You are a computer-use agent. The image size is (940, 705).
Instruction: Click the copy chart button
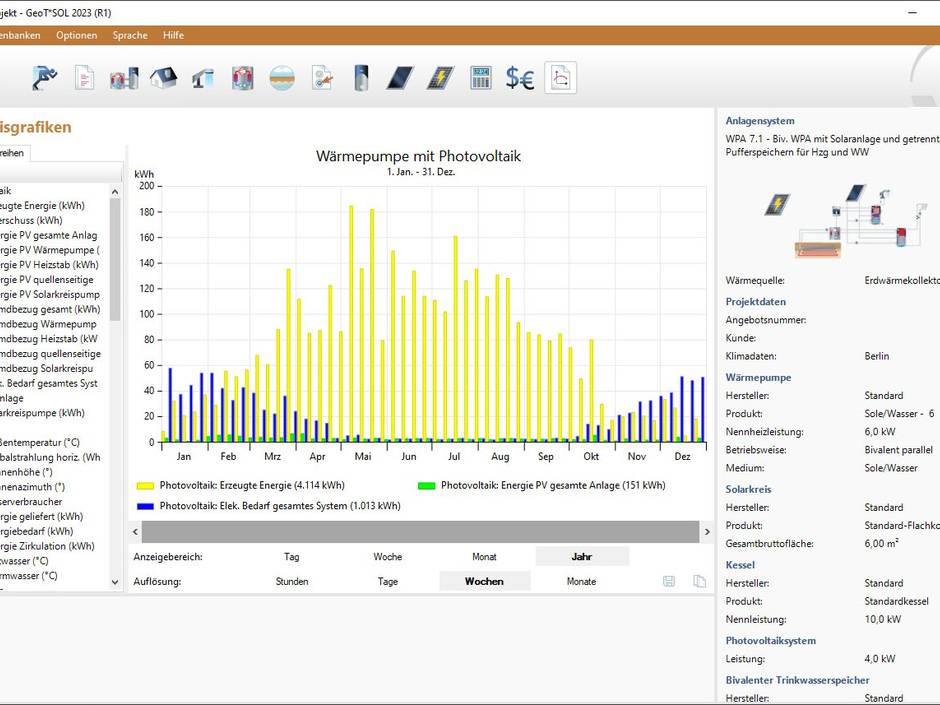click(699, 581)
